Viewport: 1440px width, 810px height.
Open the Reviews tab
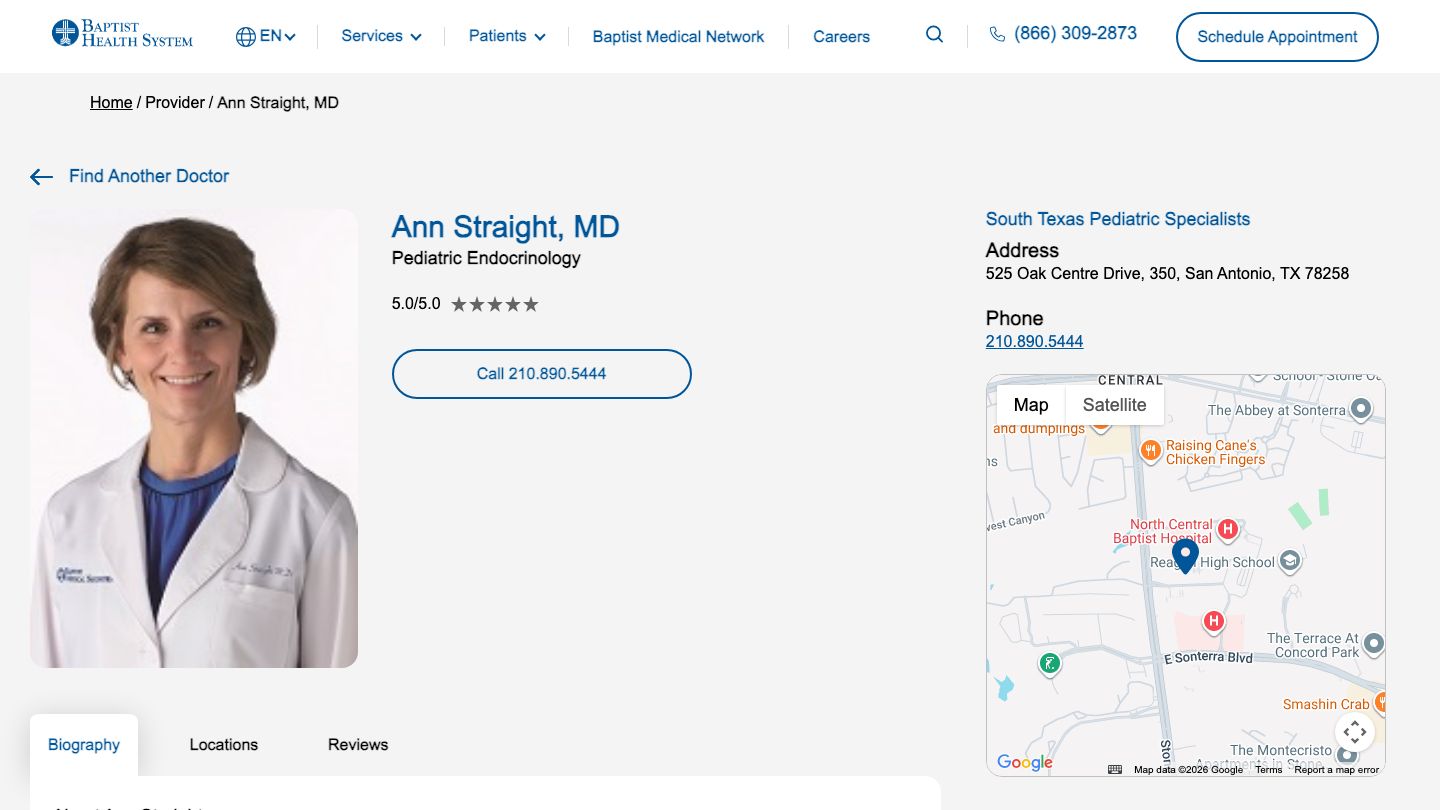[x=357, y=744]
